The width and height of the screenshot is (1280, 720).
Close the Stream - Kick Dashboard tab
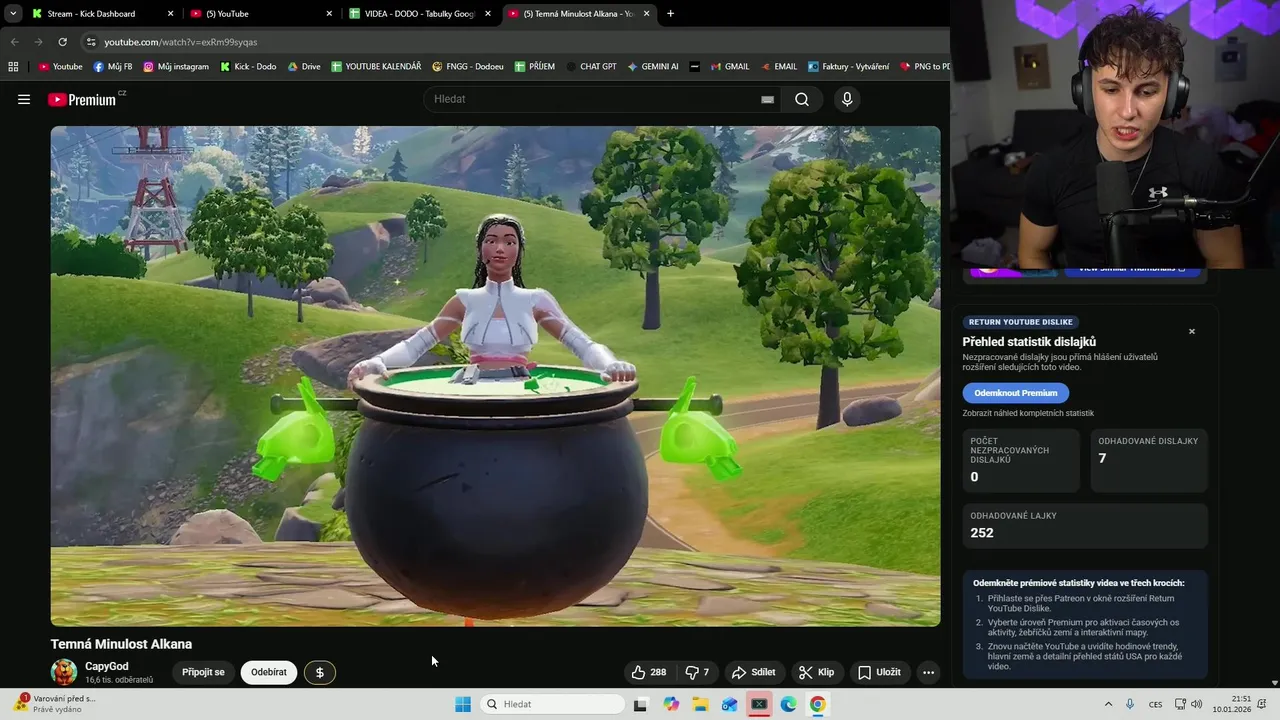pyautogui.click(x=170, y=14)
